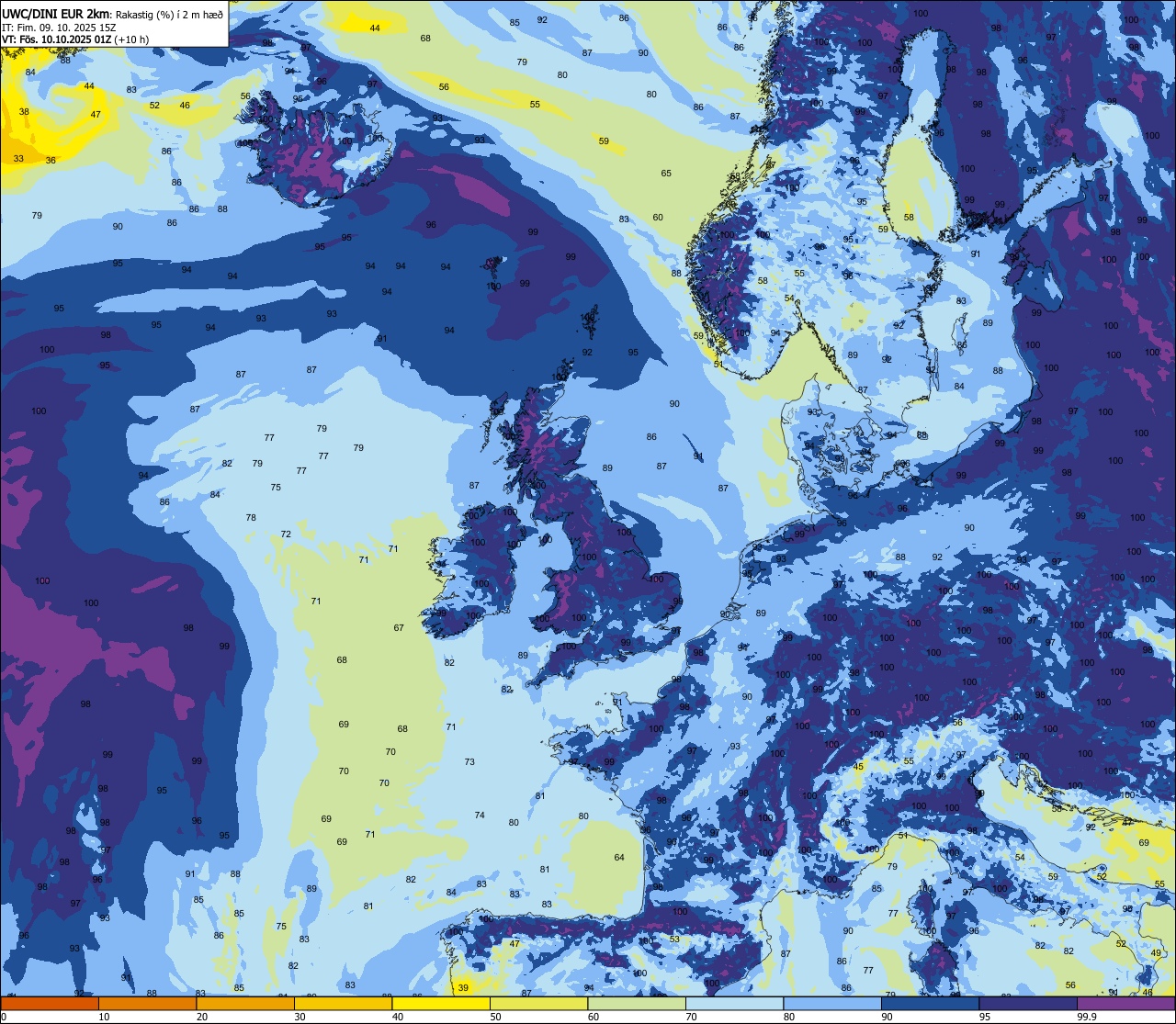Select the 90–95 dark blue legend swatch
This screenshot has width=1176, height=1024.
coord(930,1003)
